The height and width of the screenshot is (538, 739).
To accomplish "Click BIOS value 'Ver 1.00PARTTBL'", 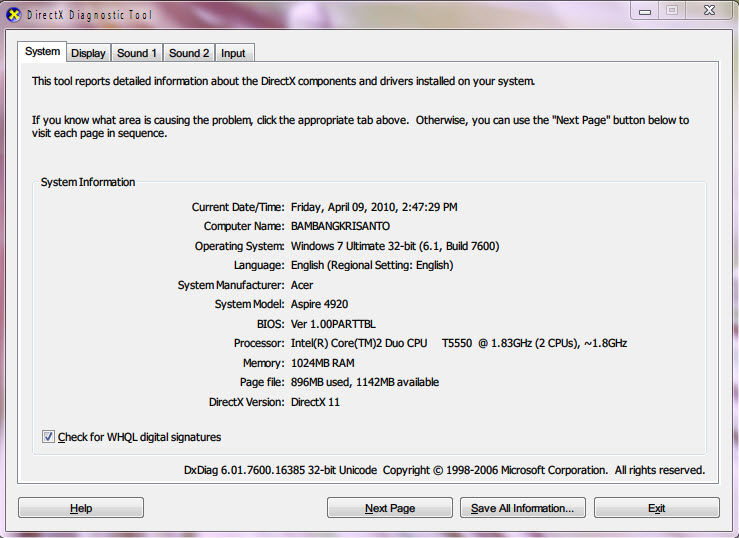I will coord(333,324).
